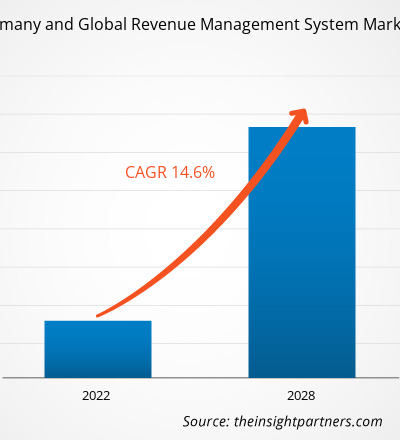Click the orange arrowhead above the 2028 bar
The image size is (400, 440).
pyautogui.click(x=299, y=117)
